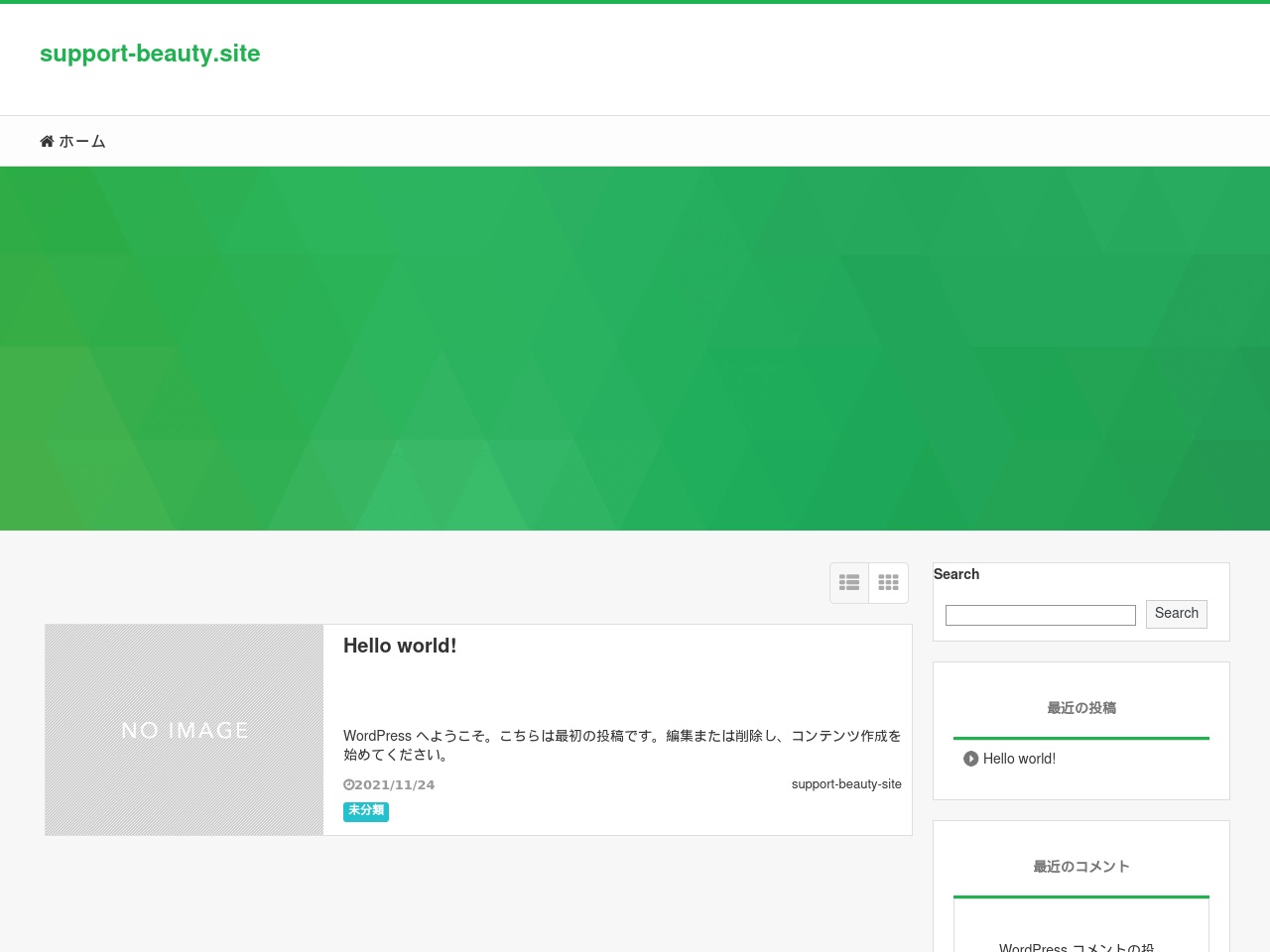Click the arrow icon beside recent Hello world!
Viewport: 1270px width, 952px height.
(971, 759)
